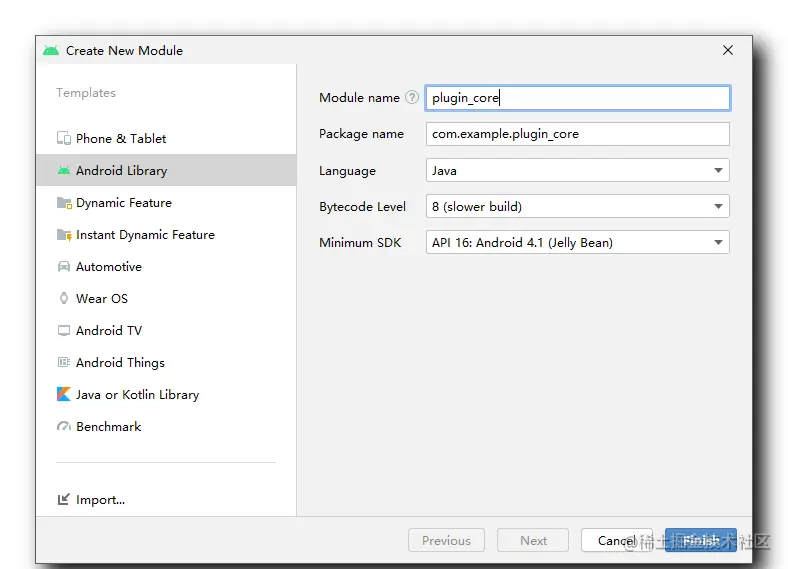Click the Previous button

click(x=446, y=540)
